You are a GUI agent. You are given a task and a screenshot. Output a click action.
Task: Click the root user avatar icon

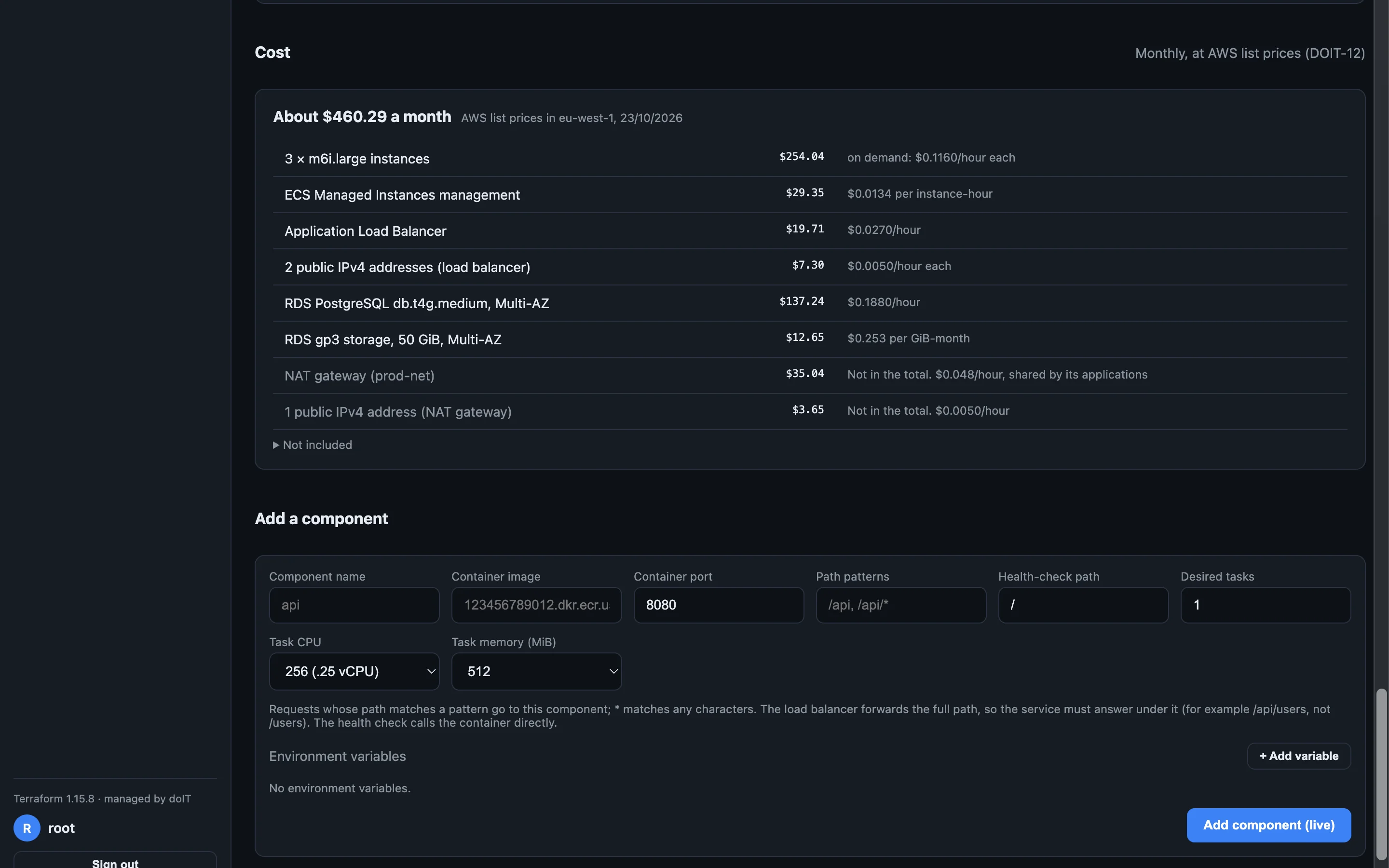pos(27,828)
